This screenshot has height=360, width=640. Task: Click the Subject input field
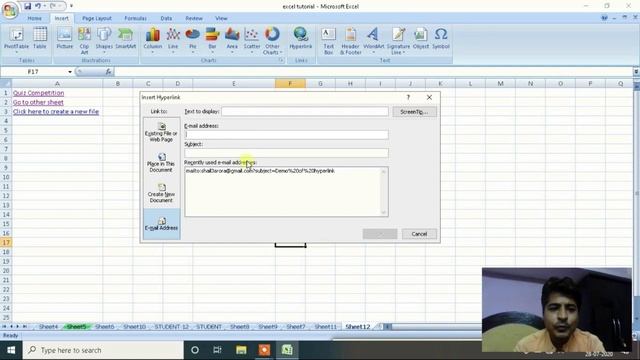point(286,153)
